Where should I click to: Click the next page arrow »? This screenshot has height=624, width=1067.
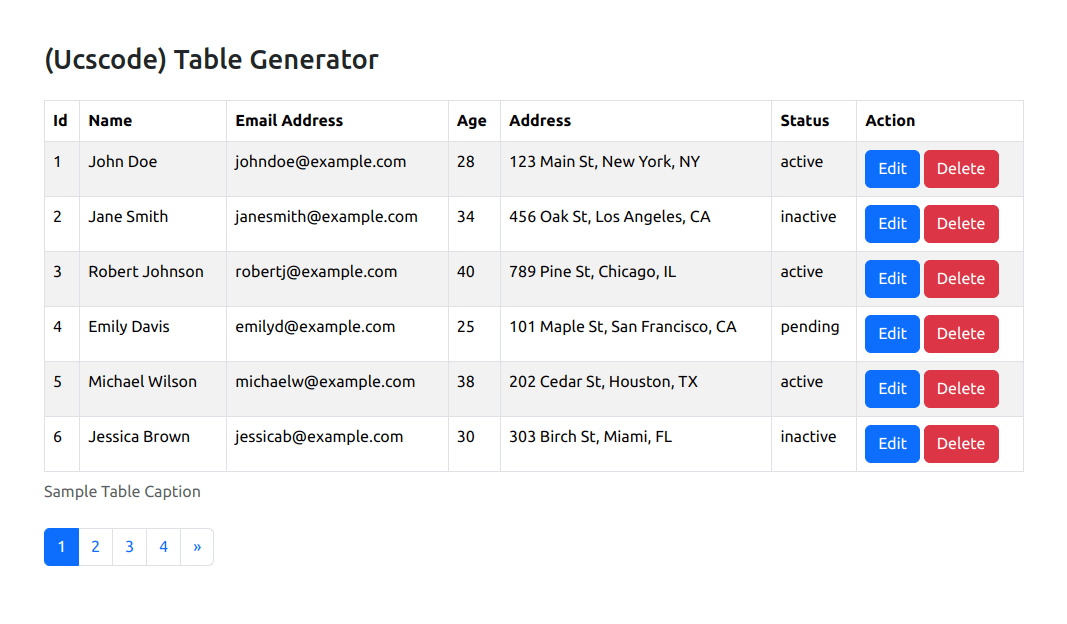pos(197,547)
